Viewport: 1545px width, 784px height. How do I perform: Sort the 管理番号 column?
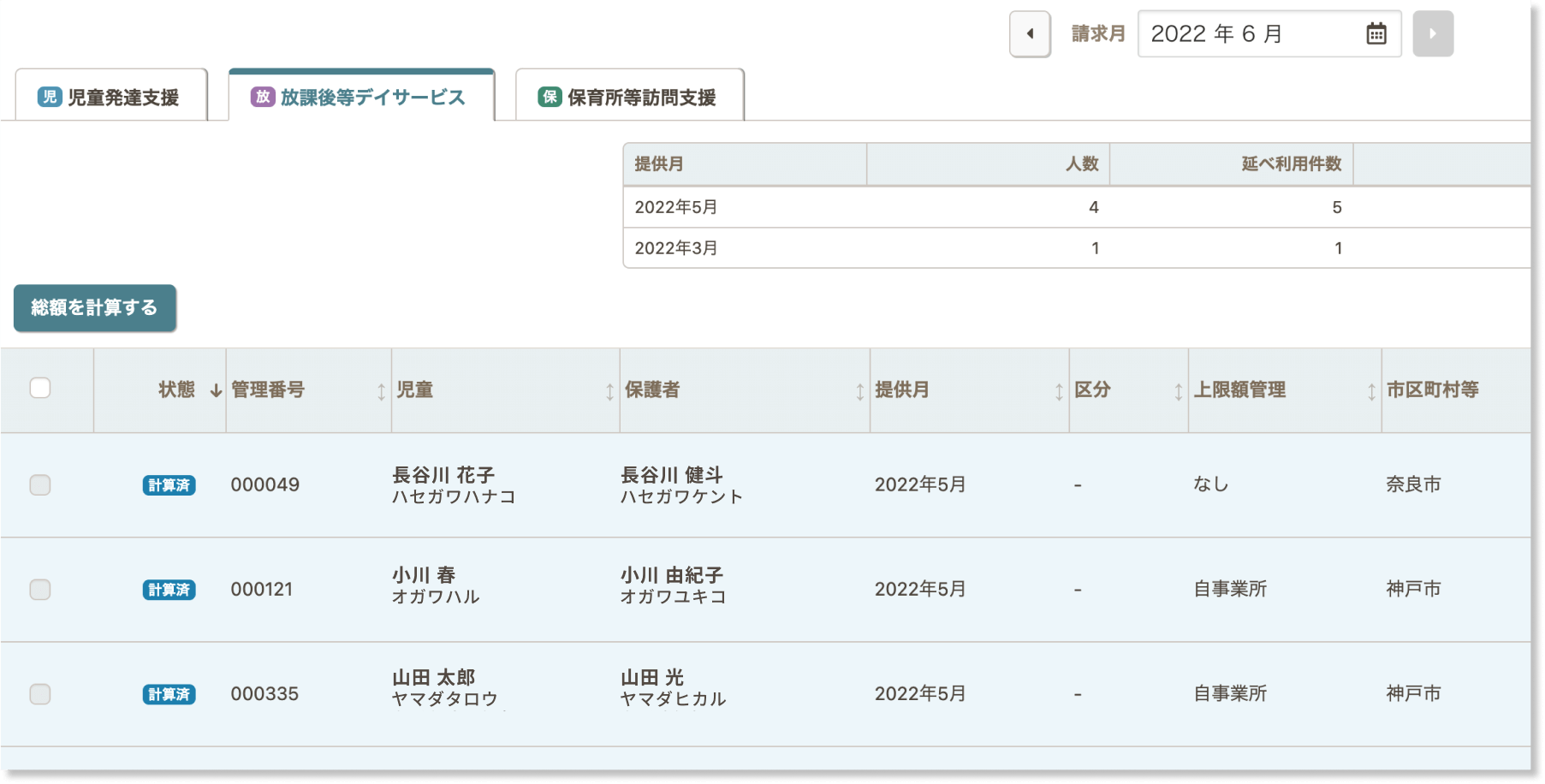coord(381,391)
